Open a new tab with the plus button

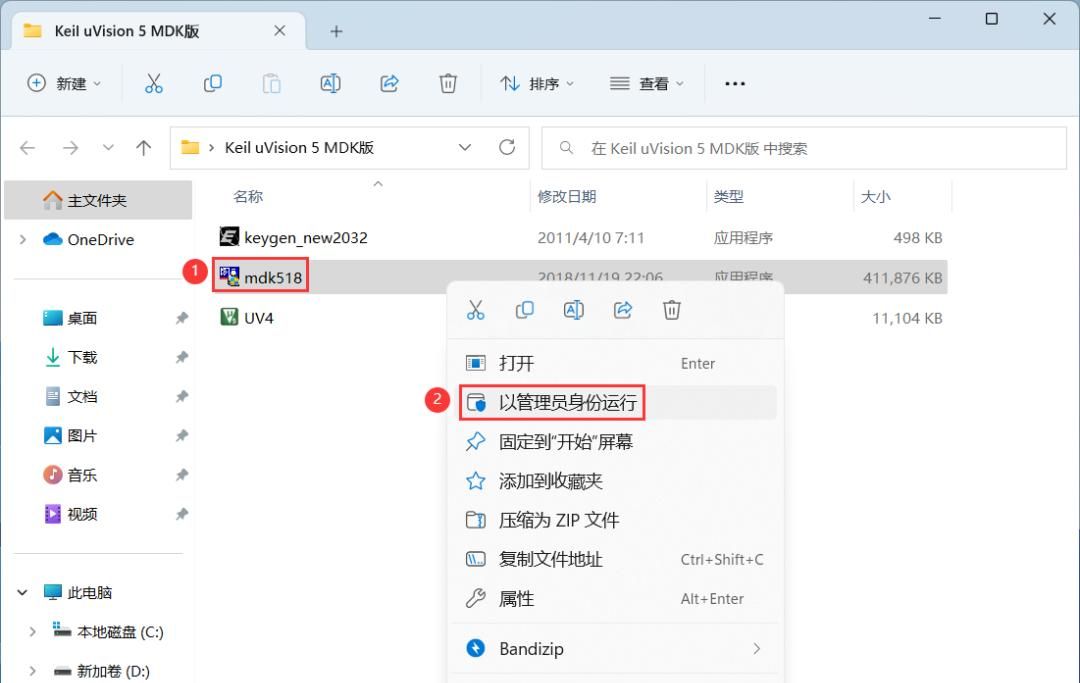pyautogui.click(x=336, y=31)
